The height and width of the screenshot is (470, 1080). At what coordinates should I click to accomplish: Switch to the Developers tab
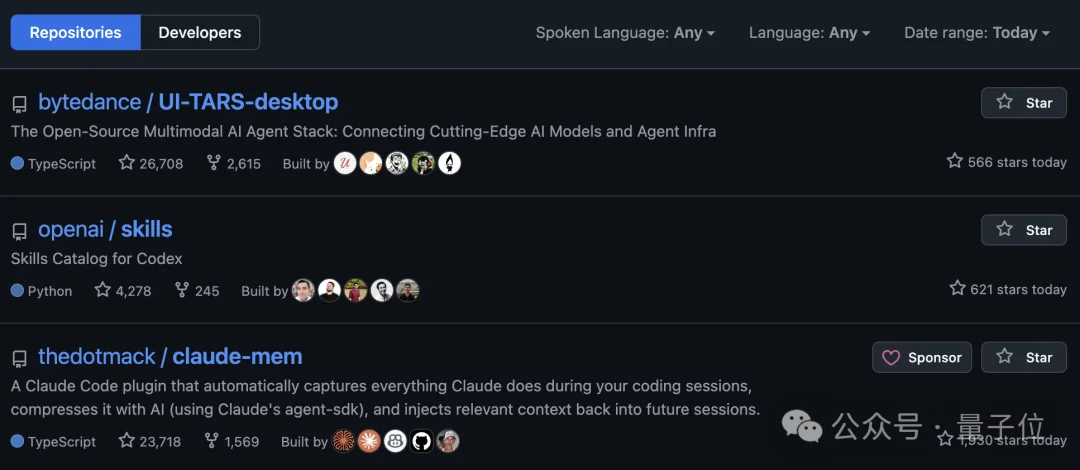(200, 33)
